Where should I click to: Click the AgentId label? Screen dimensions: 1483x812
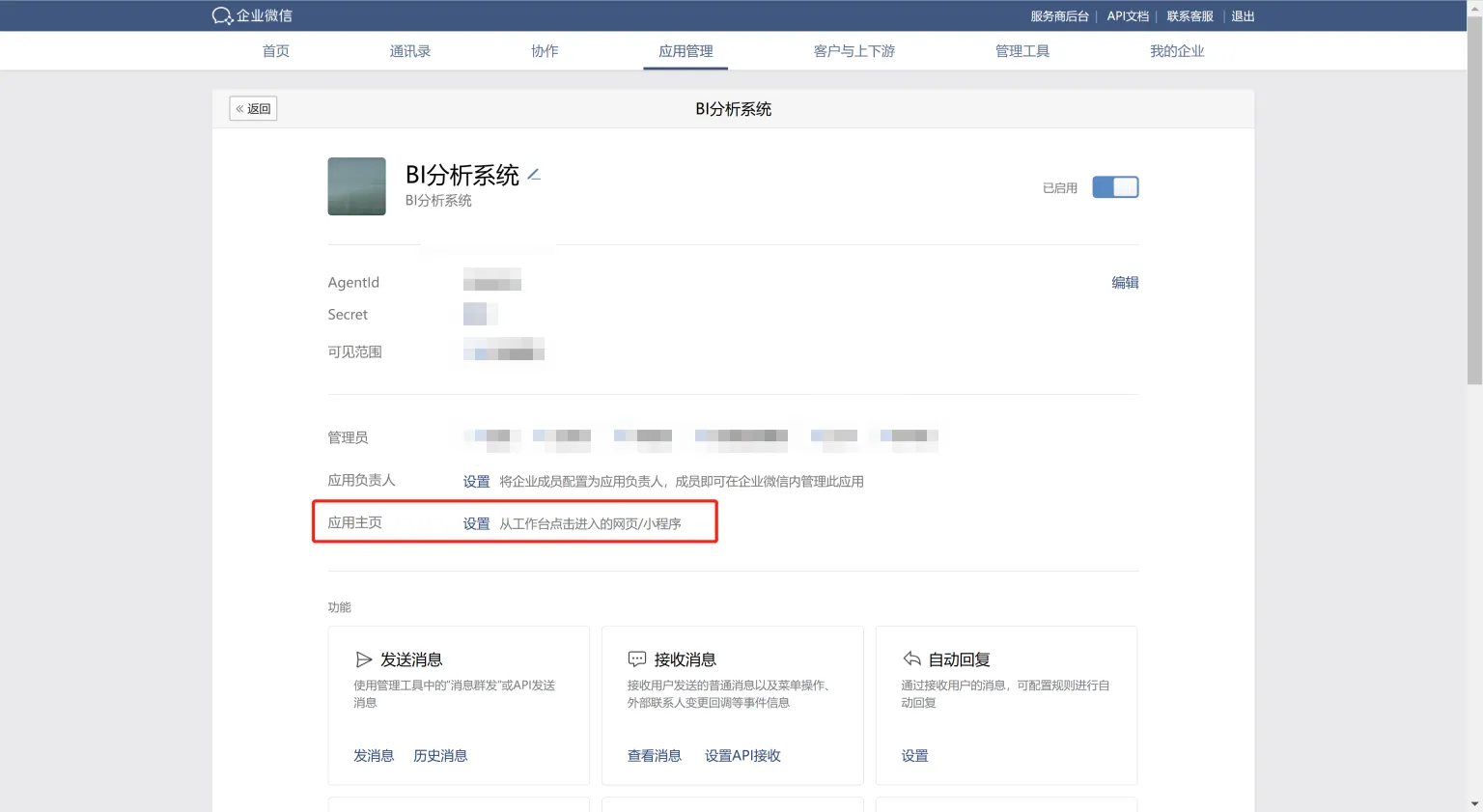(x=353, y=282)
